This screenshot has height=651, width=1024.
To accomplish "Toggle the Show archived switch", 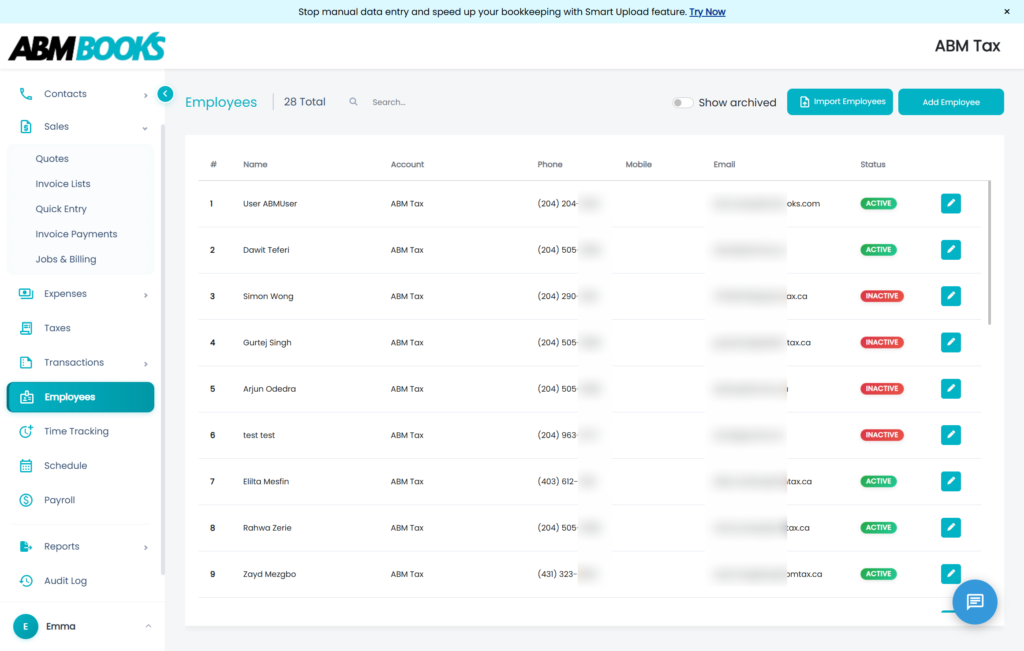I will coord(682,103).
